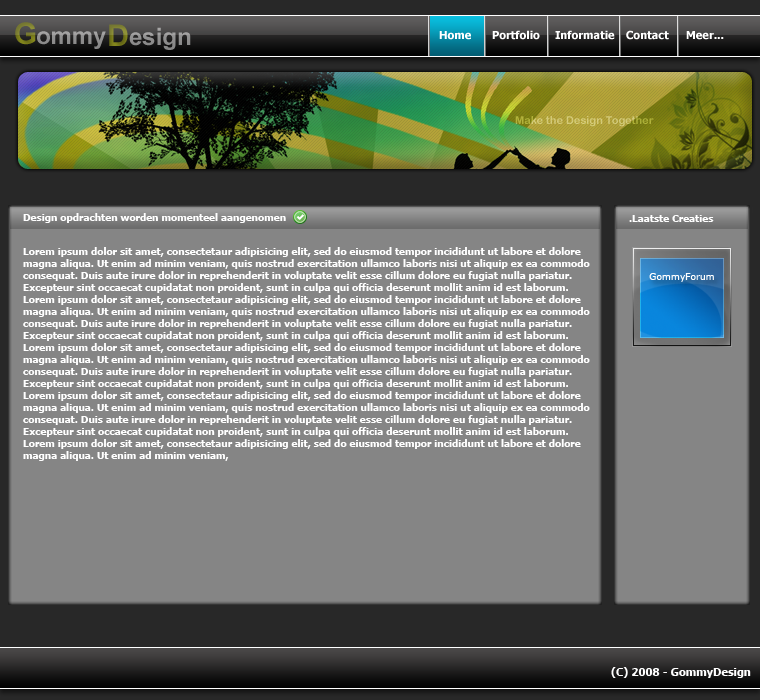This screenshot has height=700, width=760.
Task: Click the tree and couple banner image
Action: tap(385, 121)
